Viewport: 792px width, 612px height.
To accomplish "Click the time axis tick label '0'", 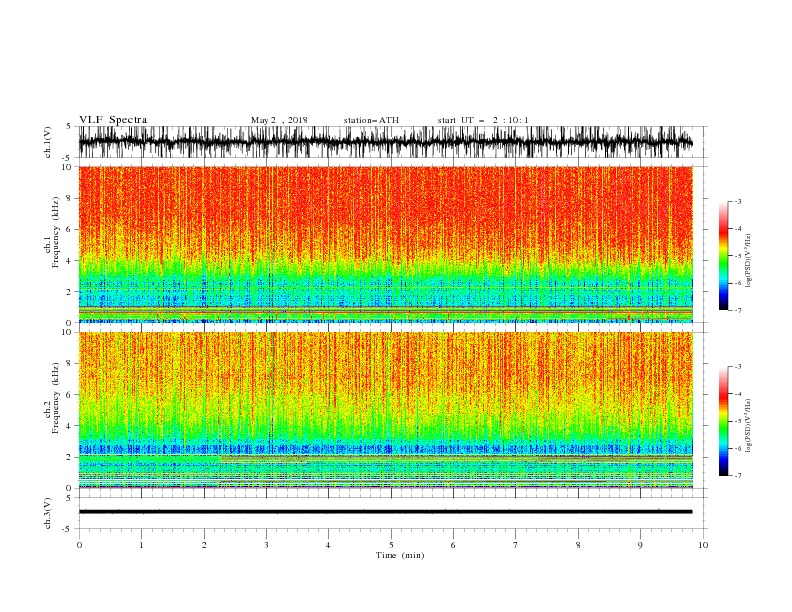I will 79,545.
